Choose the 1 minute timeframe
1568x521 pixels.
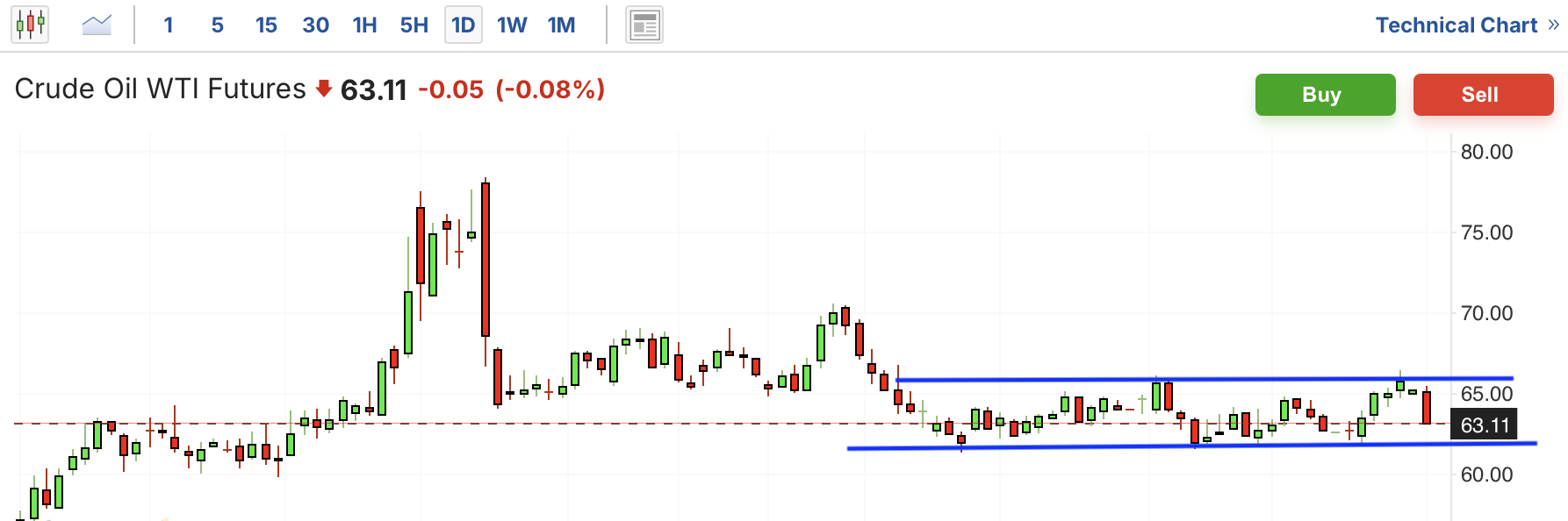[x=169, y=25]
